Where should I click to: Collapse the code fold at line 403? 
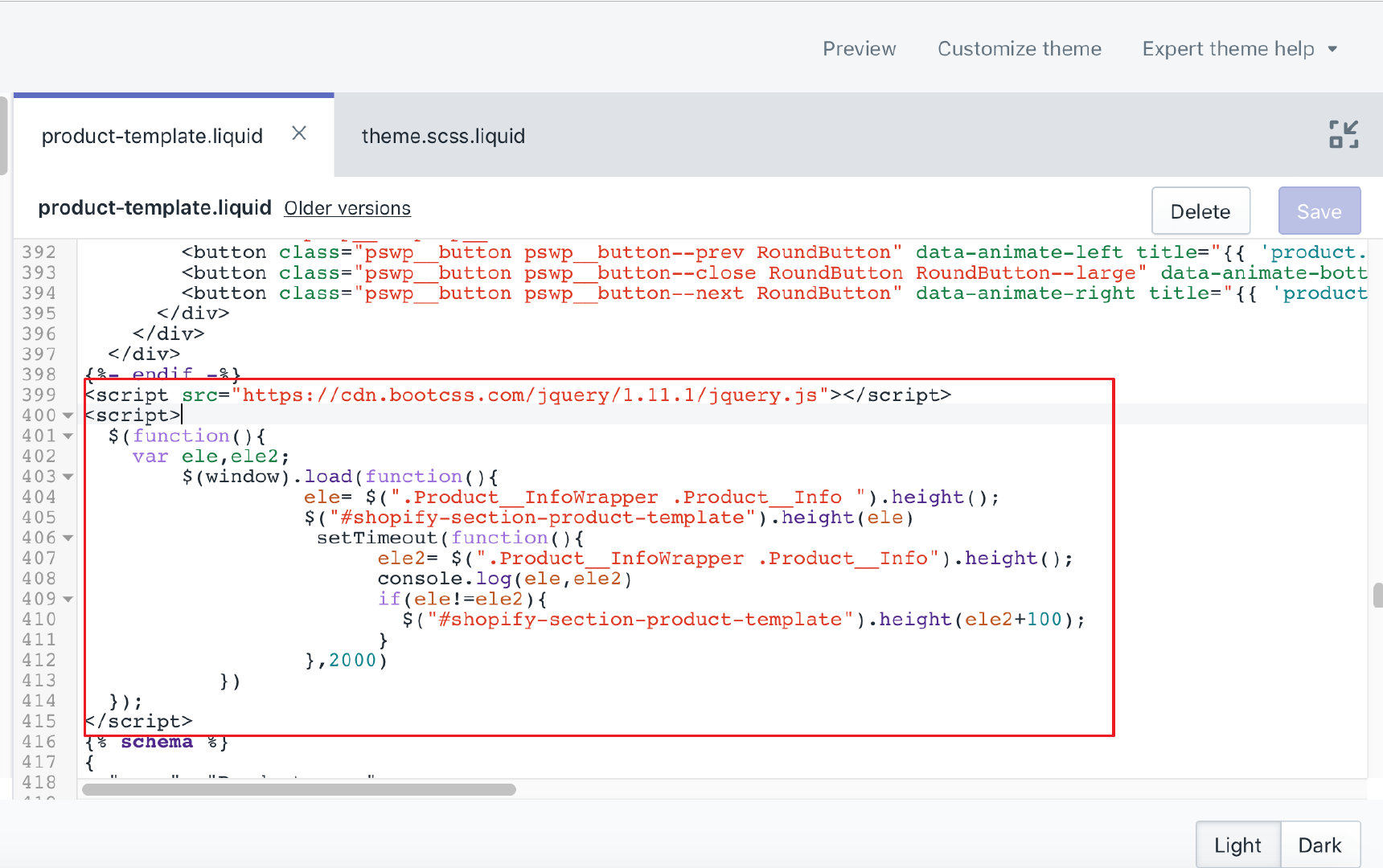[x=68, y=477]
